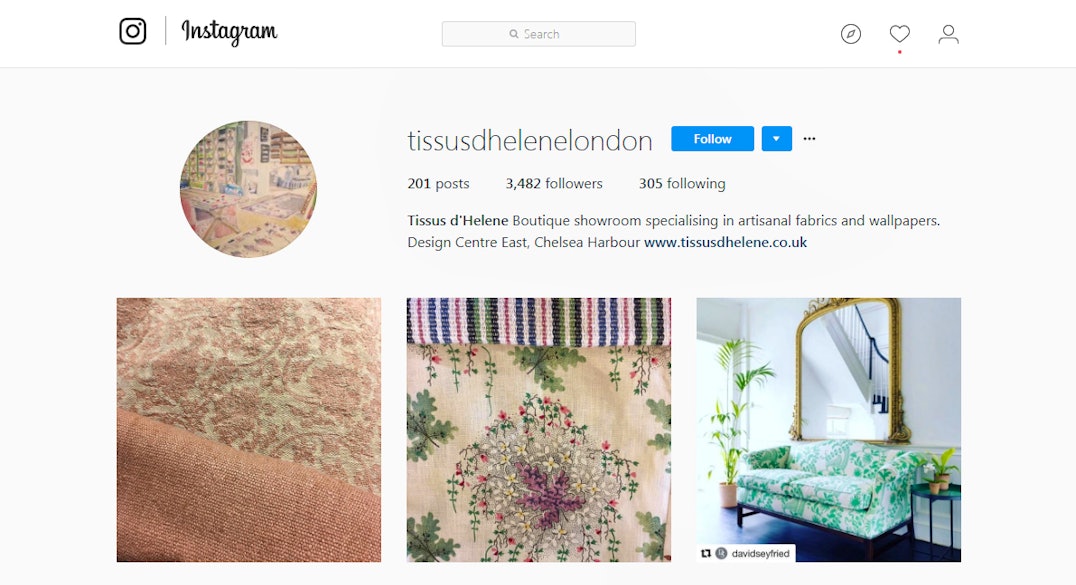View the 305 following list
The image size is (1076, 585).
point(682,183)
